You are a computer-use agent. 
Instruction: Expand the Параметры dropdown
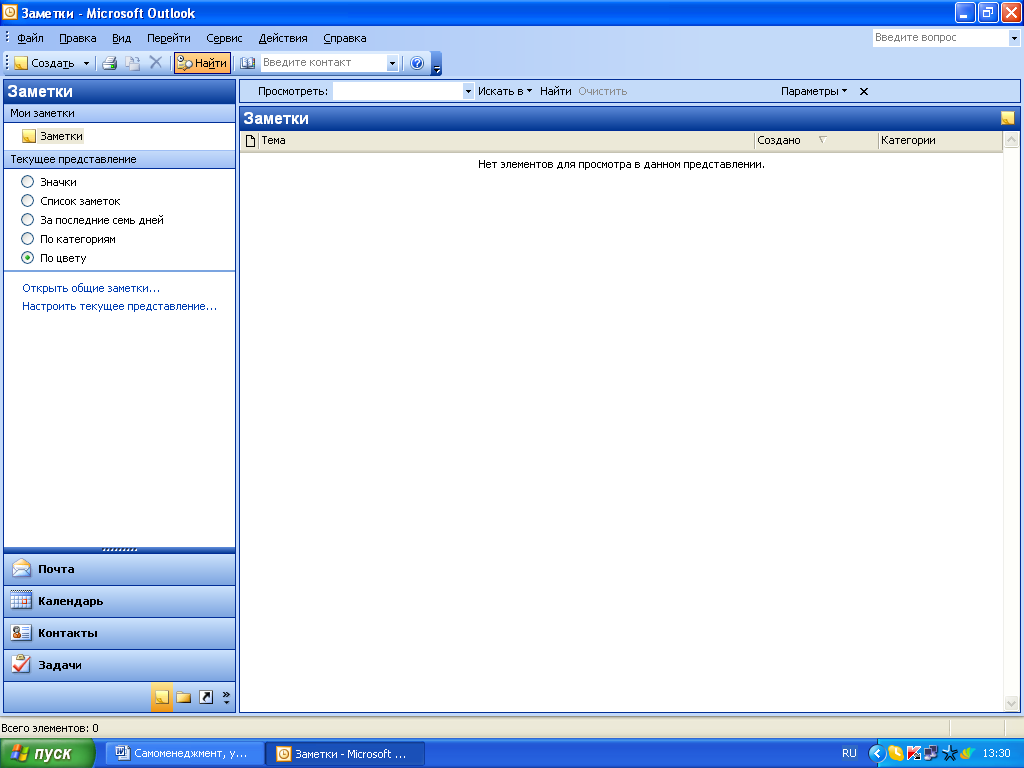[814, 91]
